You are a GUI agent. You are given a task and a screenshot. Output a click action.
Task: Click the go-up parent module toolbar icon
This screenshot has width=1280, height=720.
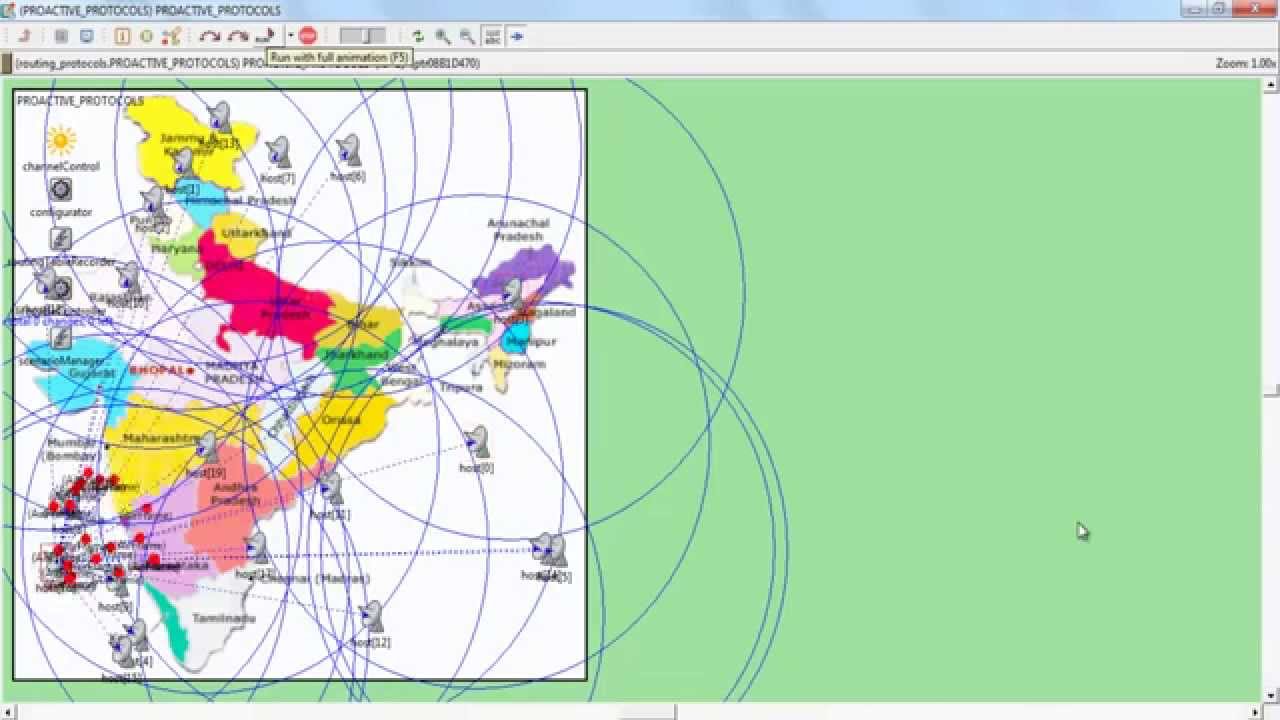click(x=26, y=36)
